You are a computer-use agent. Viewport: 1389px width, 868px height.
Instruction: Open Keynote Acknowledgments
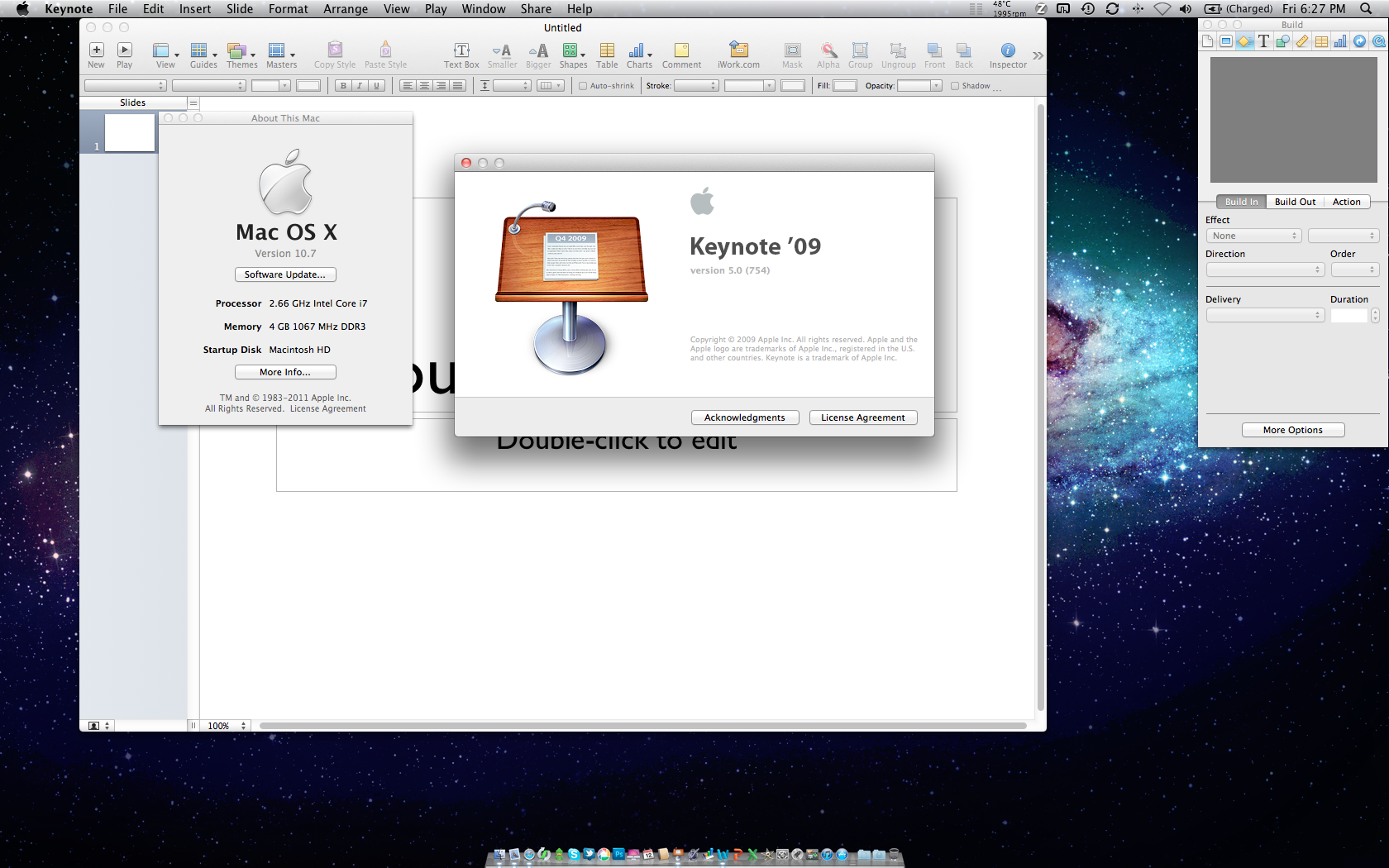745,417
